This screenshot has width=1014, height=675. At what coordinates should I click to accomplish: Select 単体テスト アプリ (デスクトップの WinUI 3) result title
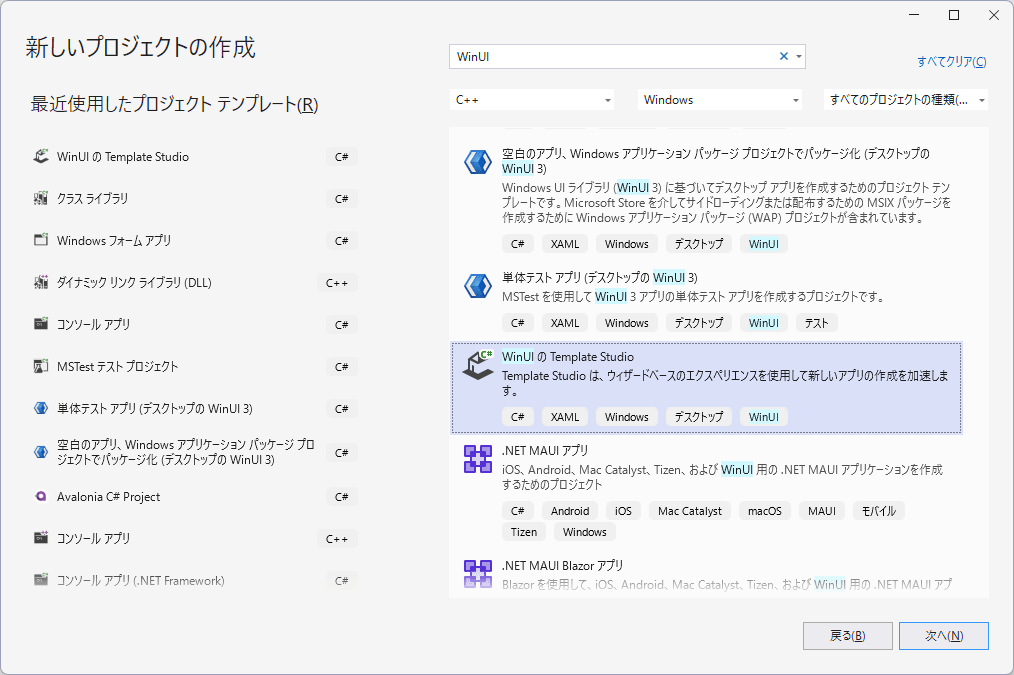click(x=599, y=277)
